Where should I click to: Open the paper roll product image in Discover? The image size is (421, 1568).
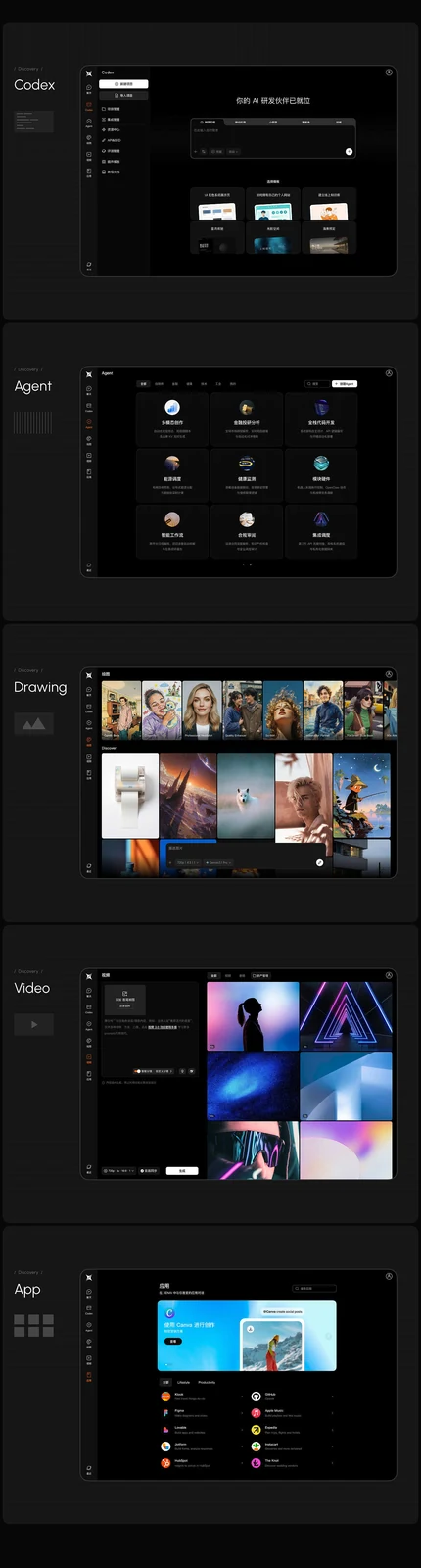(130, 795)
